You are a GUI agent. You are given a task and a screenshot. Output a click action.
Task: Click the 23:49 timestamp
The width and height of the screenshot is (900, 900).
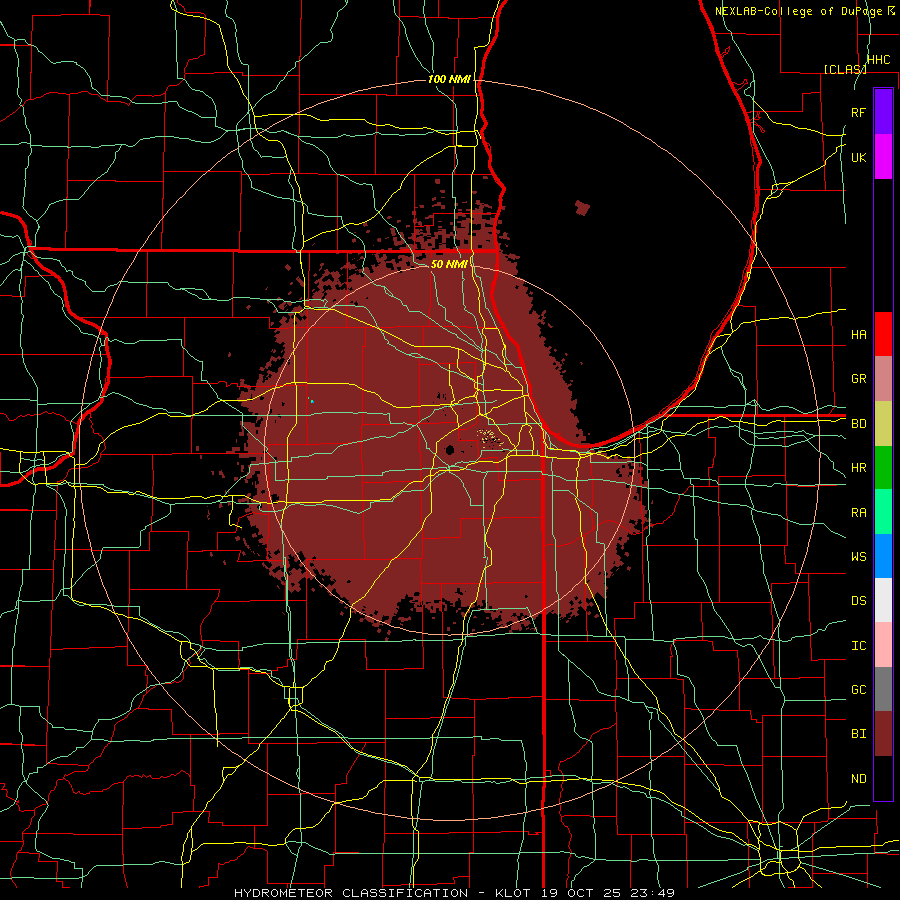(655, 893)
